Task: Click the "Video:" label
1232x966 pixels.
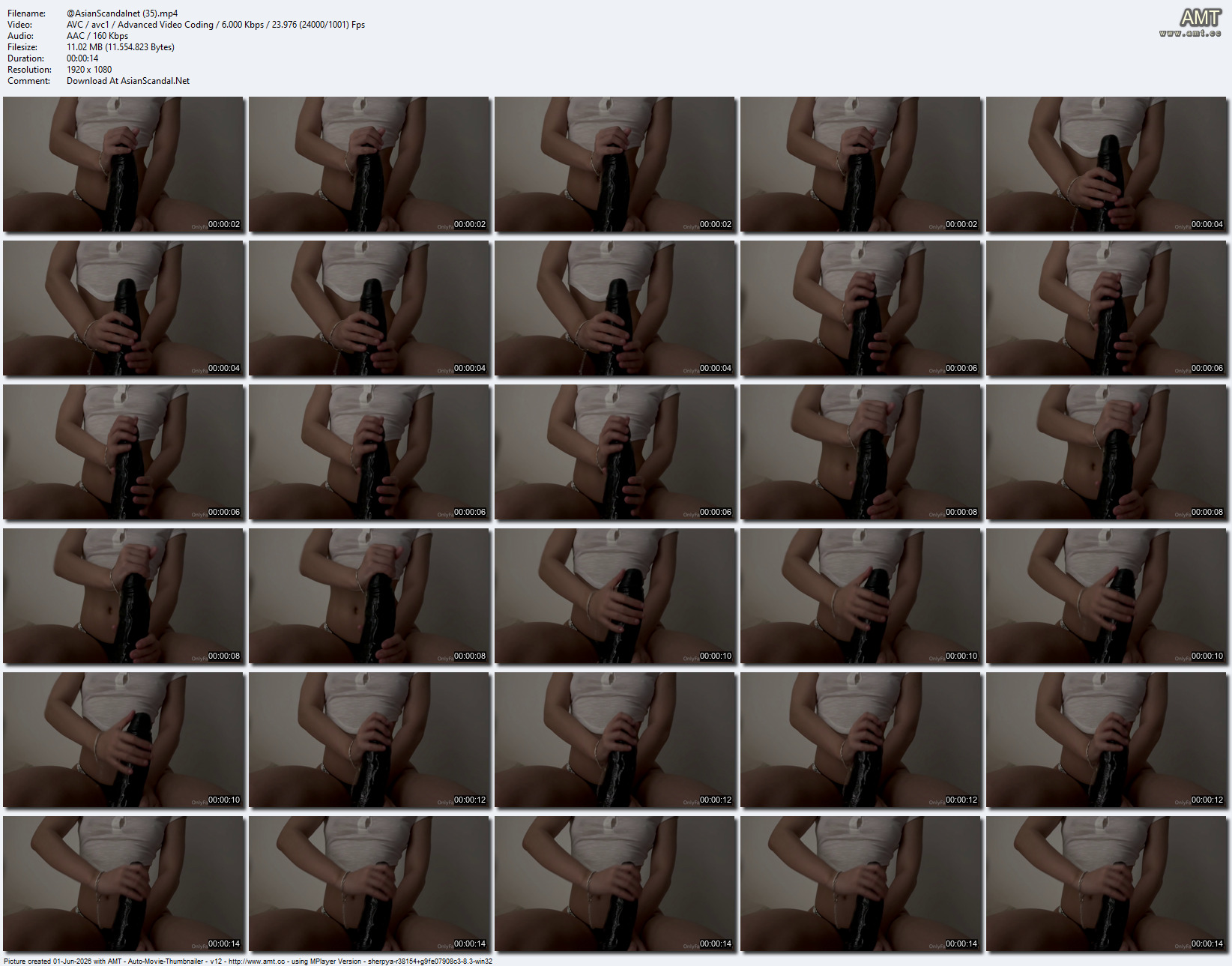Action: click(19, 25)
